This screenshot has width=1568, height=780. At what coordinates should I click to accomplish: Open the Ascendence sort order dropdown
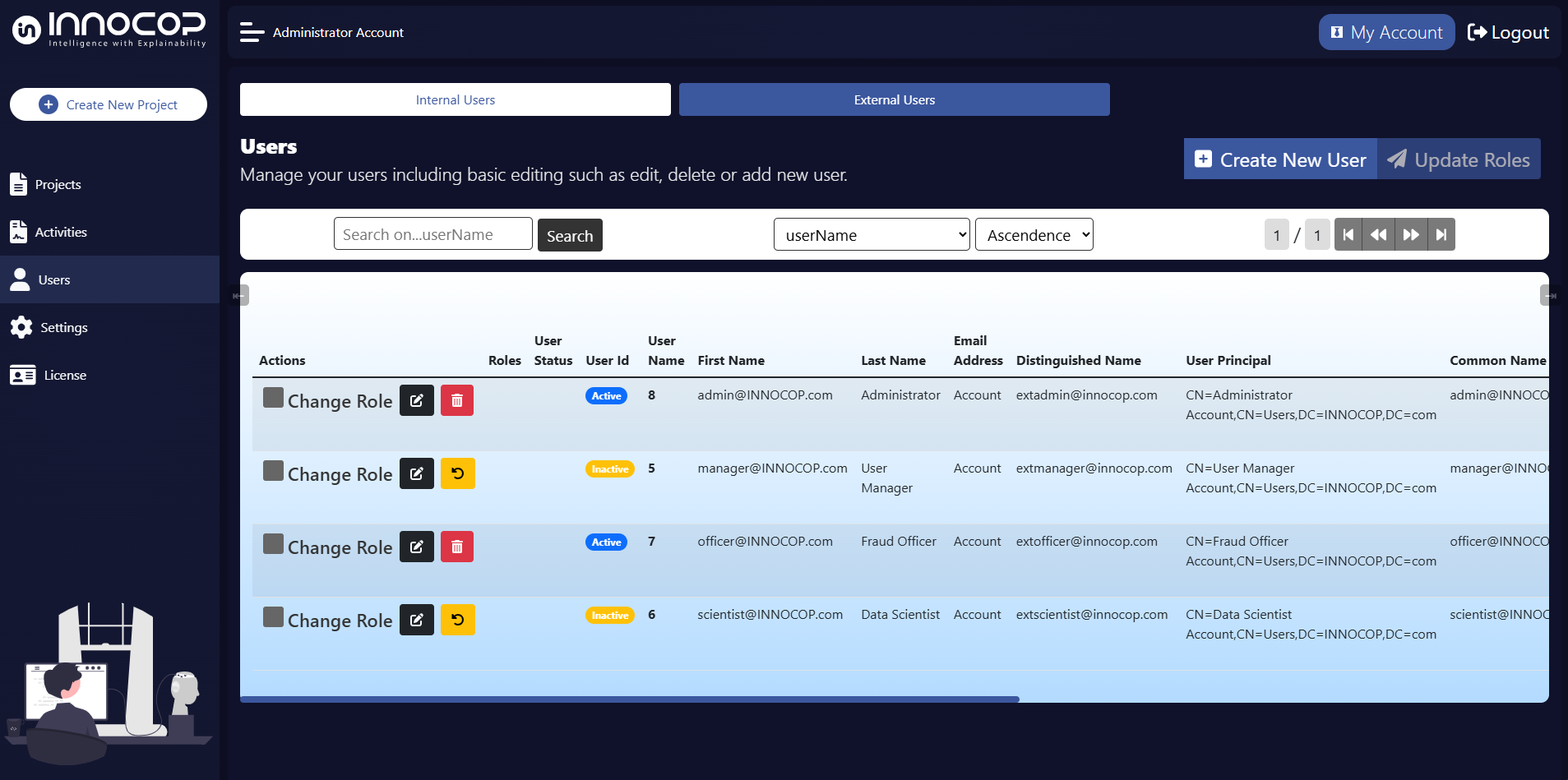1034,234
